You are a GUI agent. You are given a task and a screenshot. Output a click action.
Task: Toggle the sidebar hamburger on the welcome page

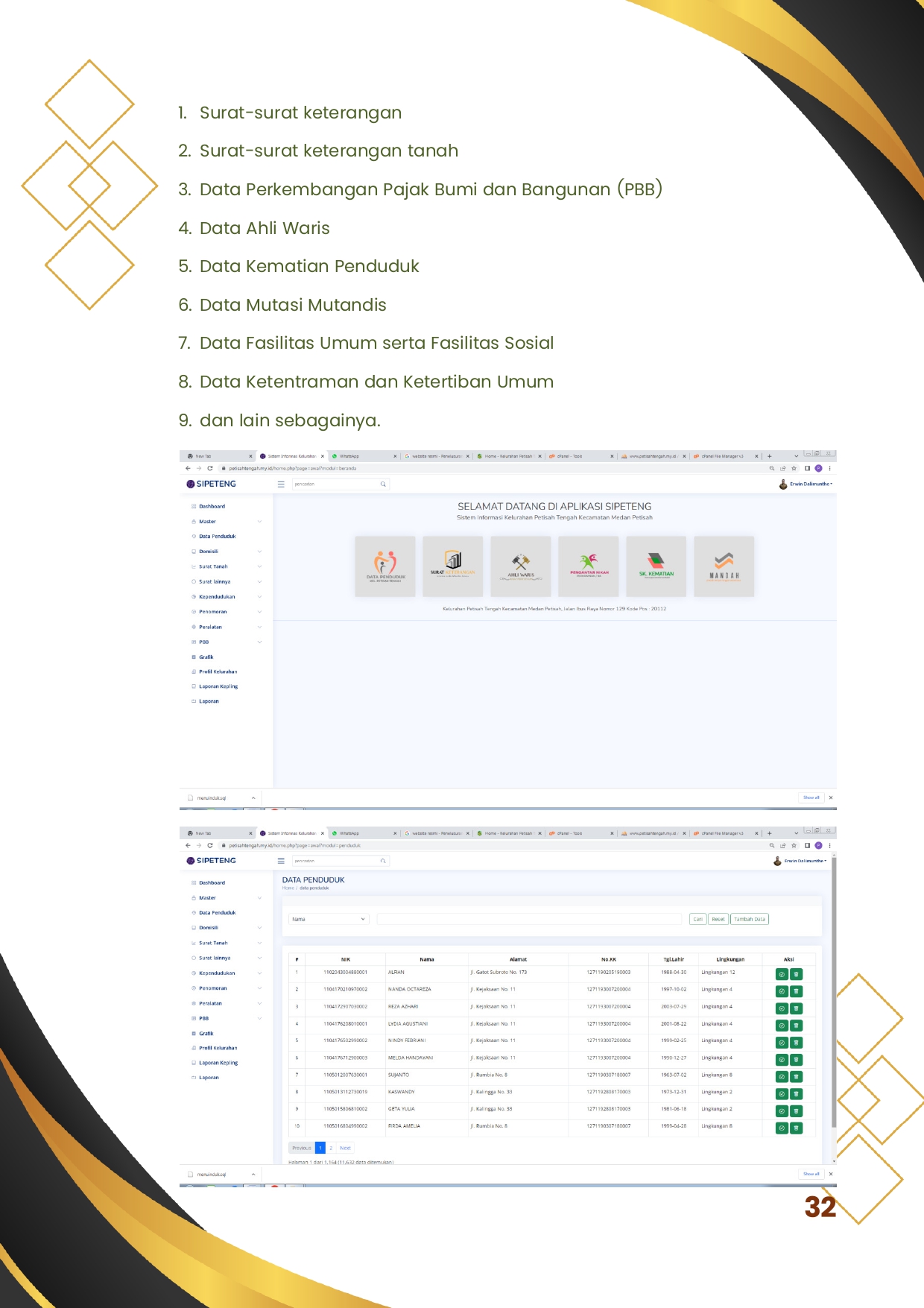pos(281,484)
